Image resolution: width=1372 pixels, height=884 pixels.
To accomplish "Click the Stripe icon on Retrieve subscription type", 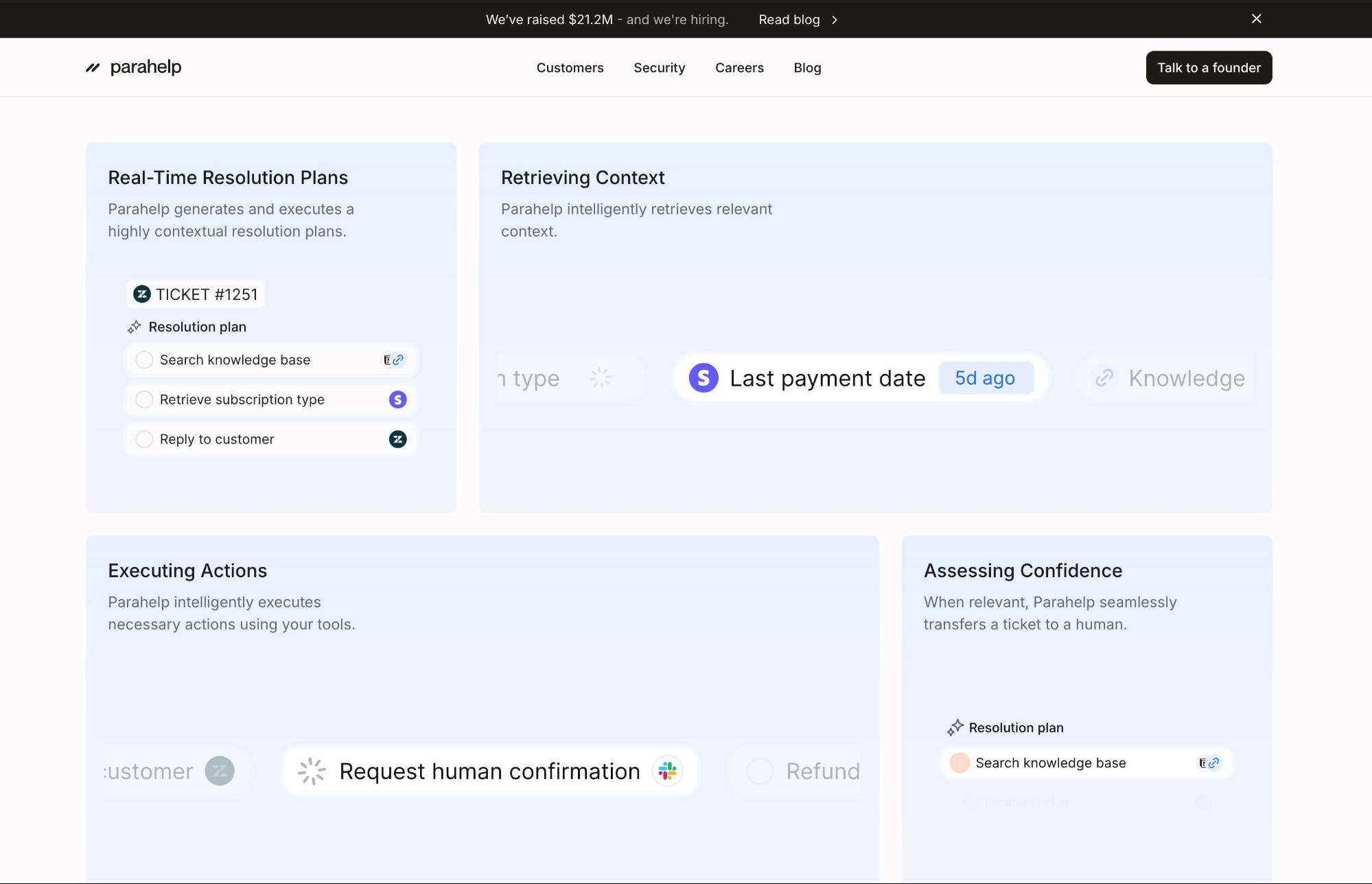I will pyautogui.click(x=397, y=399).
